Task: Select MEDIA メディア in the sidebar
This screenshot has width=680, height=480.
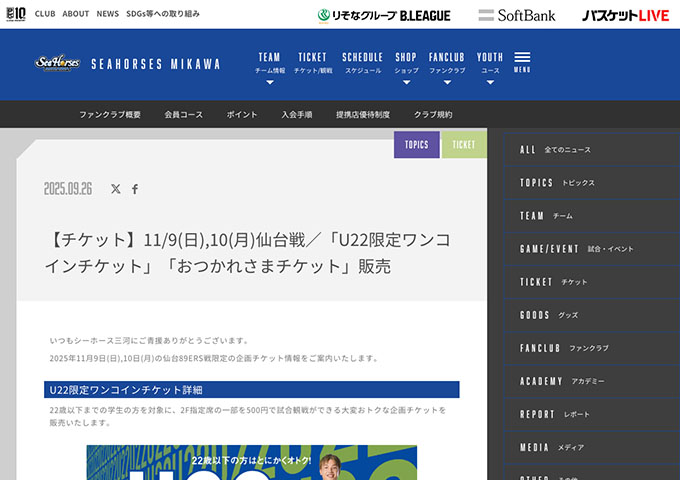Action: [592, 447]
